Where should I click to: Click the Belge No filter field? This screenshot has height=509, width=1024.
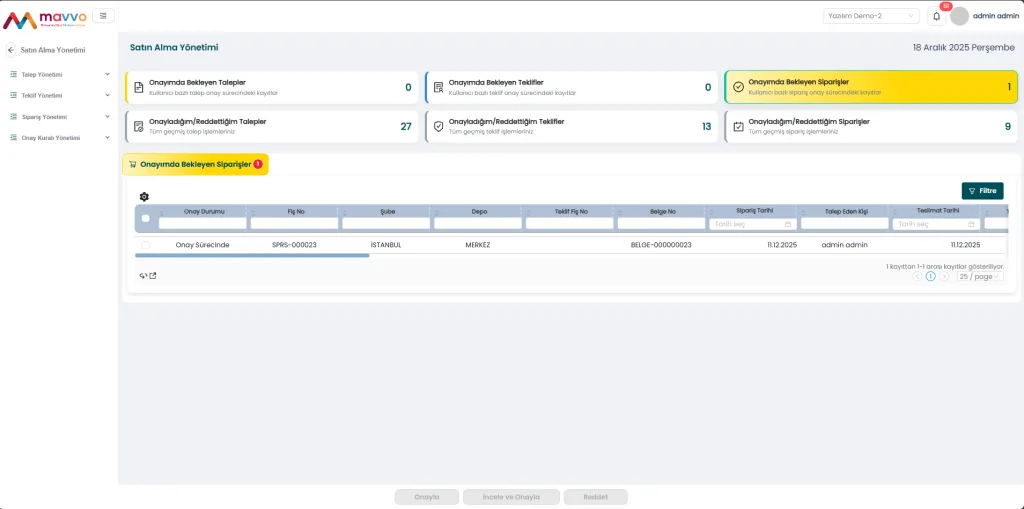[x=662, y=223]
